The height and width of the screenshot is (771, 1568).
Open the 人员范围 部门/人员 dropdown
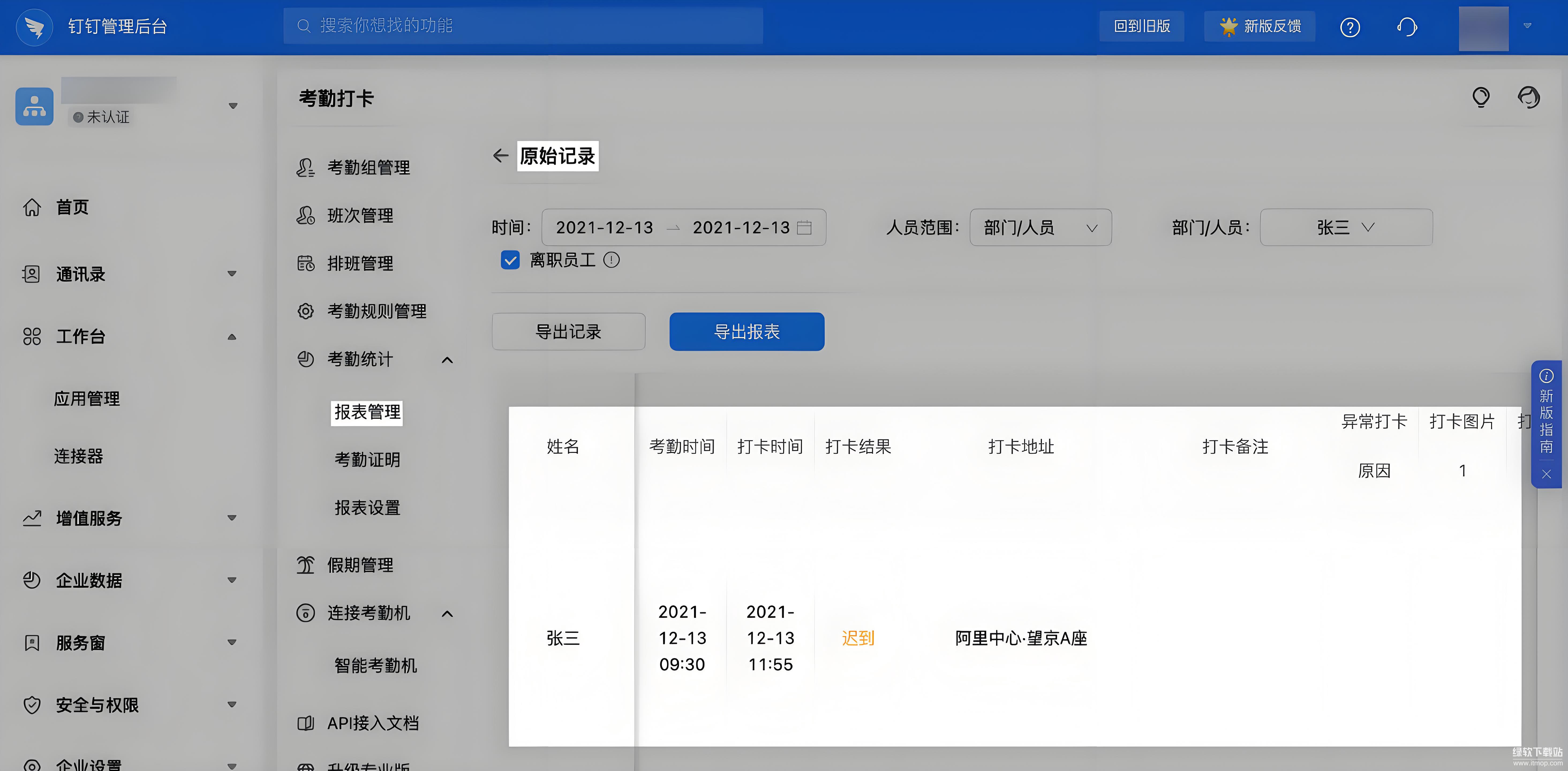(x=1040, y=228)
